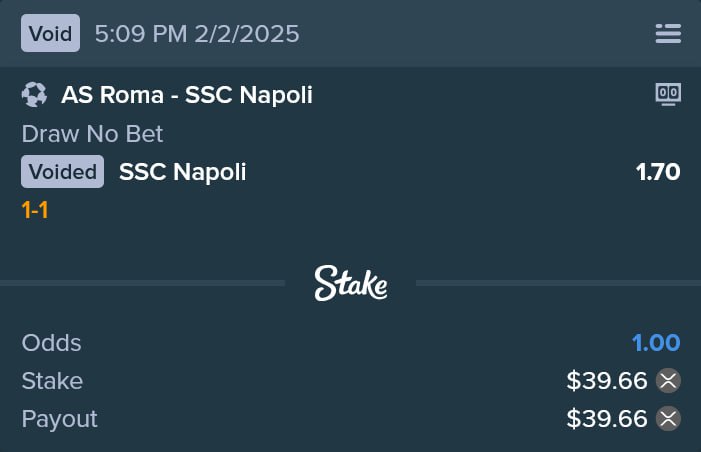Click the currency icon beside Stake amount
The image size is (701, 452).
668,381
